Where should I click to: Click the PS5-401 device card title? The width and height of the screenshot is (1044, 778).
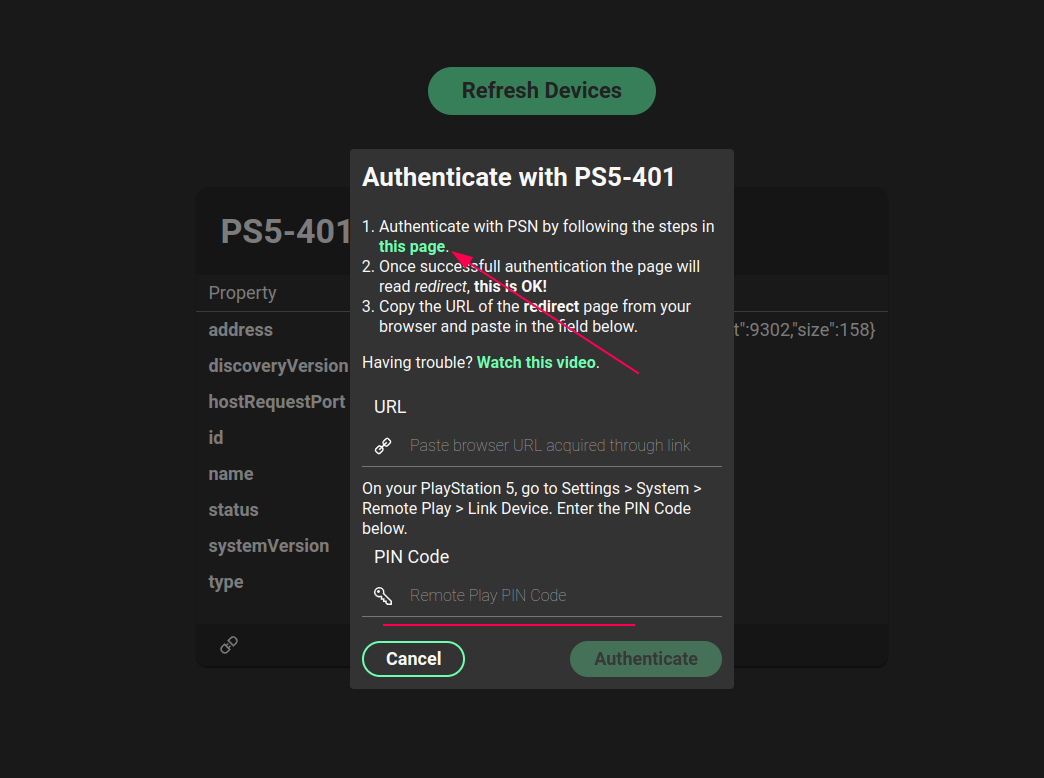286,232
